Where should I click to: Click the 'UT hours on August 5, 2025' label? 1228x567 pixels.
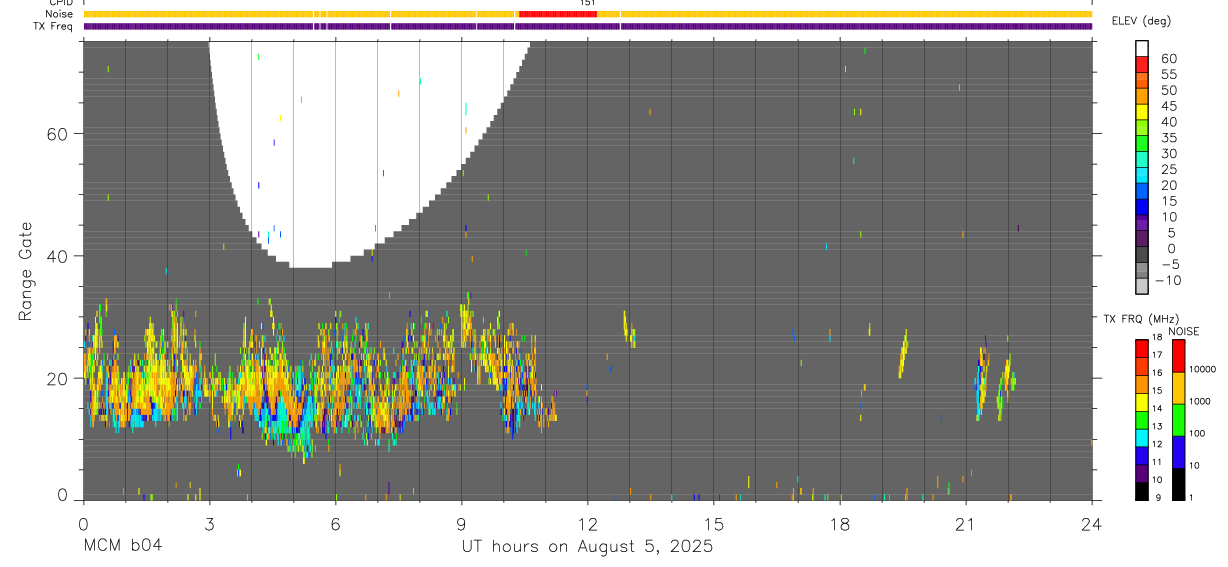(587, 547)
